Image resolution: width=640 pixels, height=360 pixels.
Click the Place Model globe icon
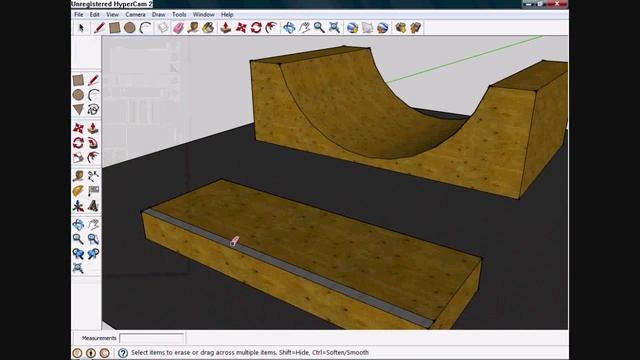[382, 28]
